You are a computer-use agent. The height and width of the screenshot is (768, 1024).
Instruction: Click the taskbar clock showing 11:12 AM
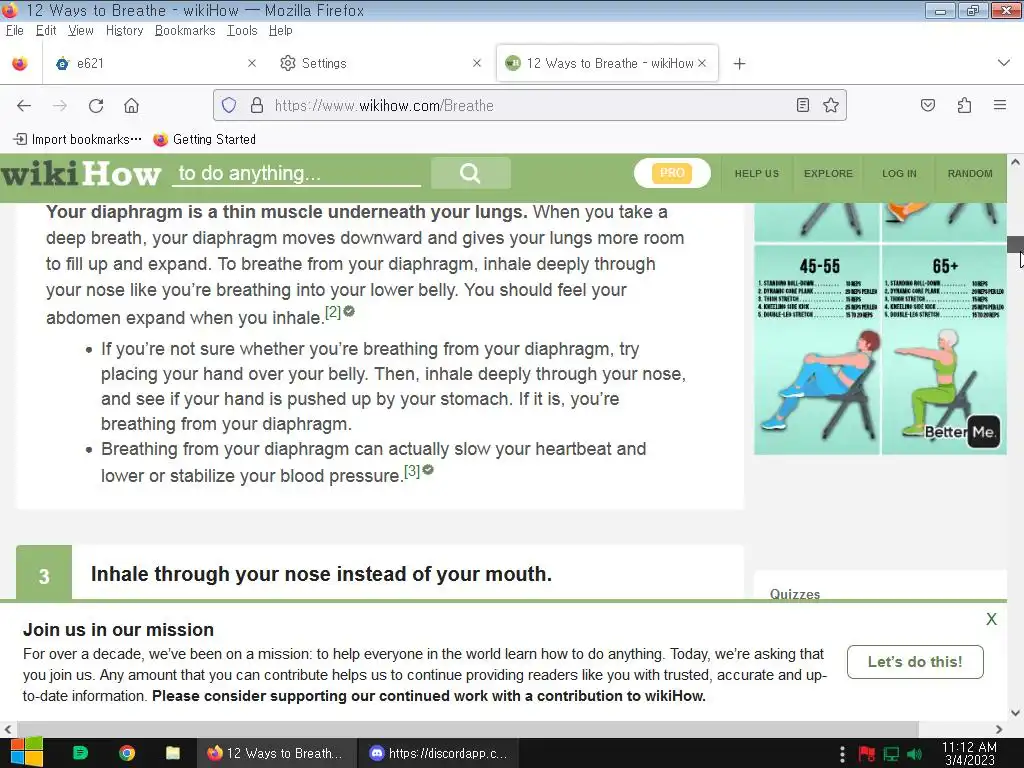(x=969, y=753)
